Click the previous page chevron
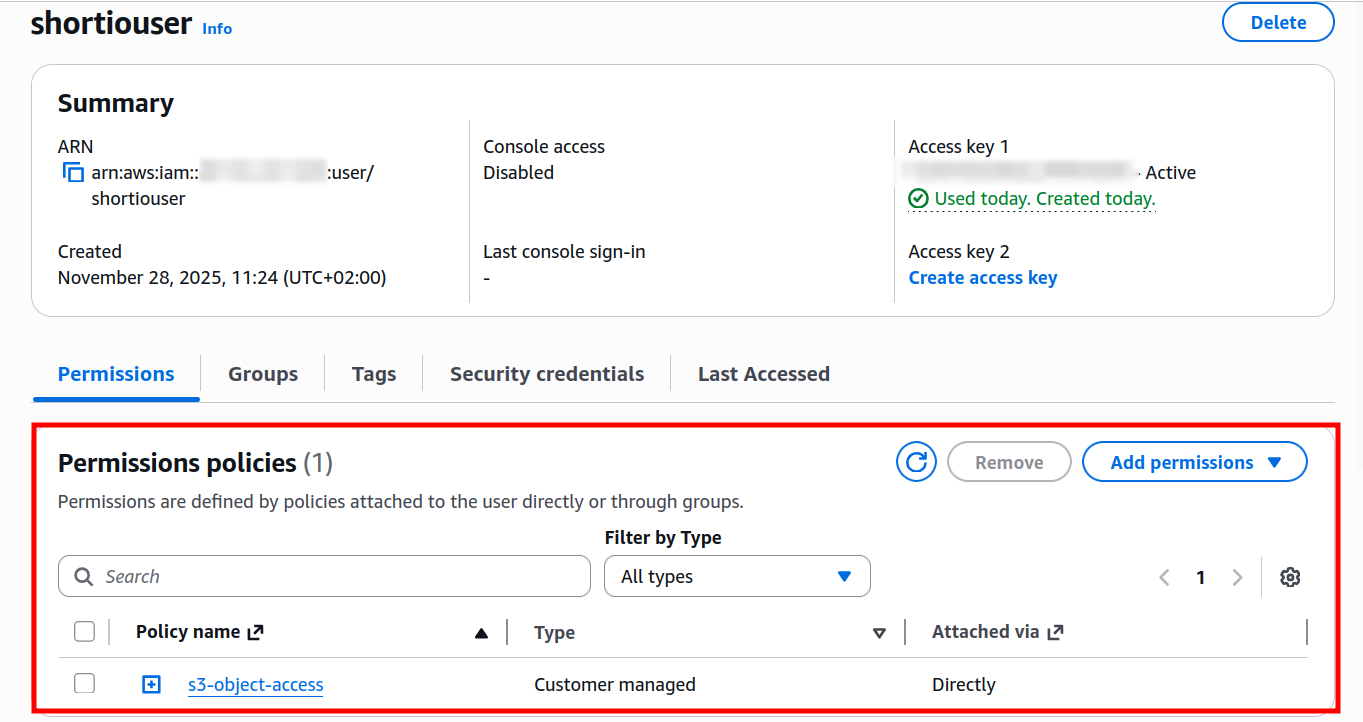This screenshot has width=1363, height=722. coord(1164,577)
